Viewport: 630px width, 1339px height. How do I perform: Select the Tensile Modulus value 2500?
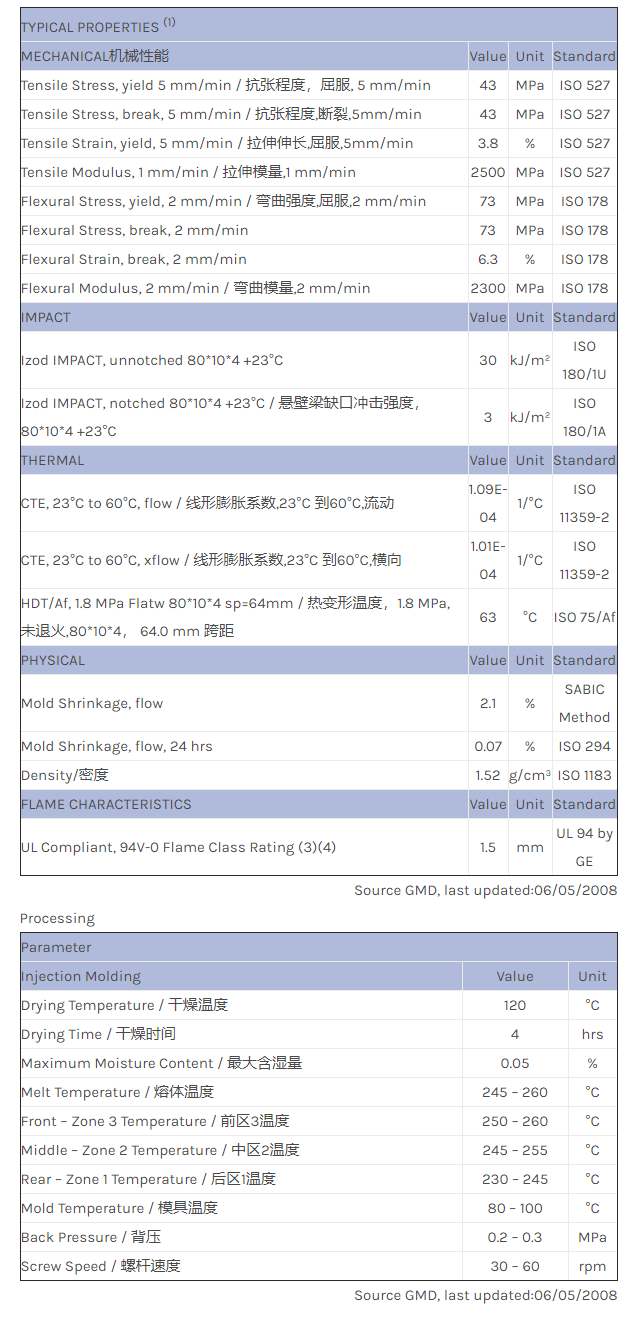[488, 172]
